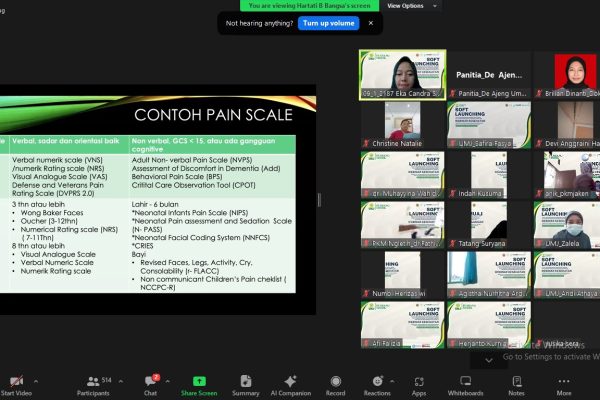Start video using the camera icon
The height and width of the screenshot is (400, 600).
coord(16,385)
